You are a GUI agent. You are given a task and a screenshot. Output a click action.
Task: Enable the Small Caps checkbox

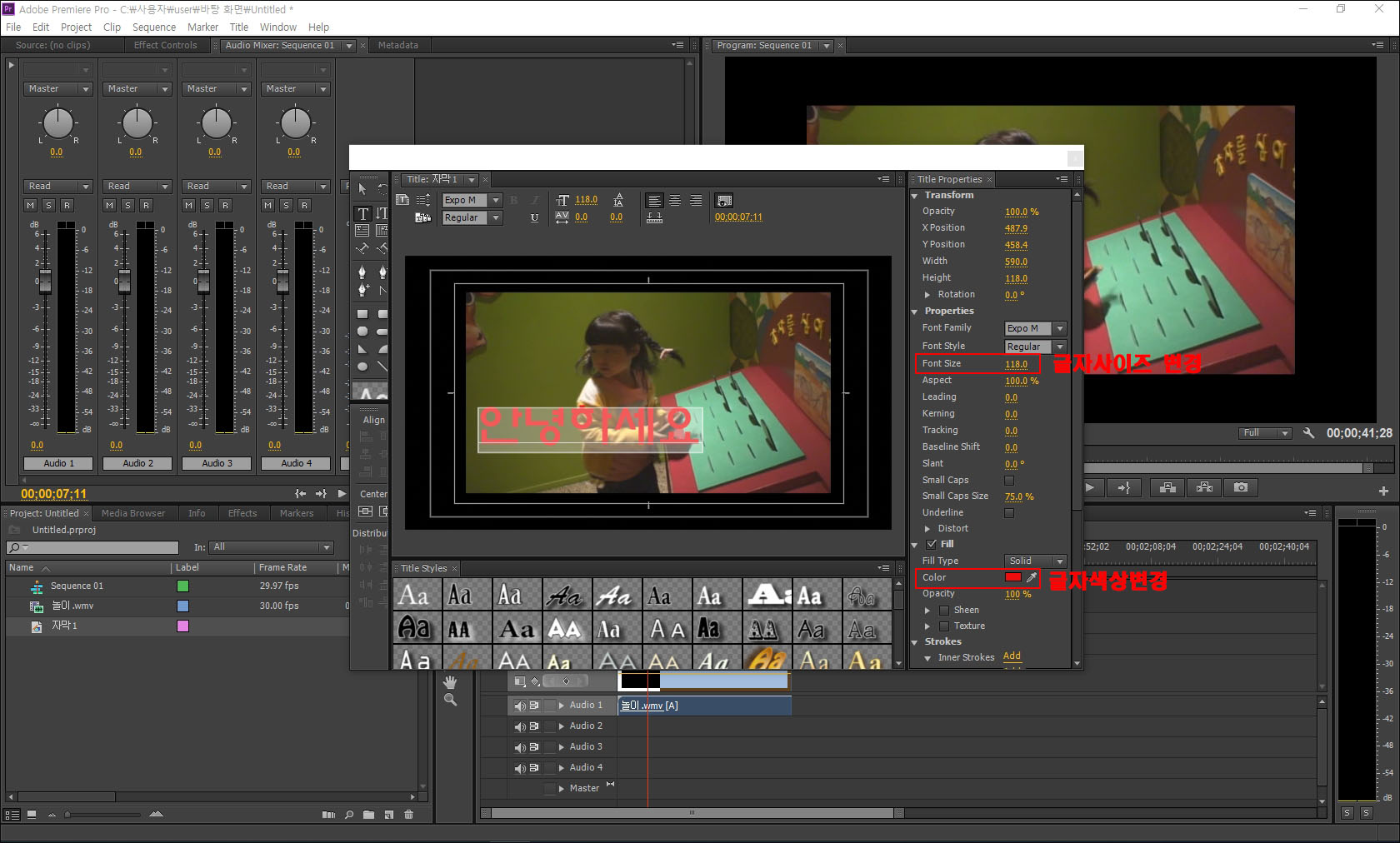click(1009, 481)
